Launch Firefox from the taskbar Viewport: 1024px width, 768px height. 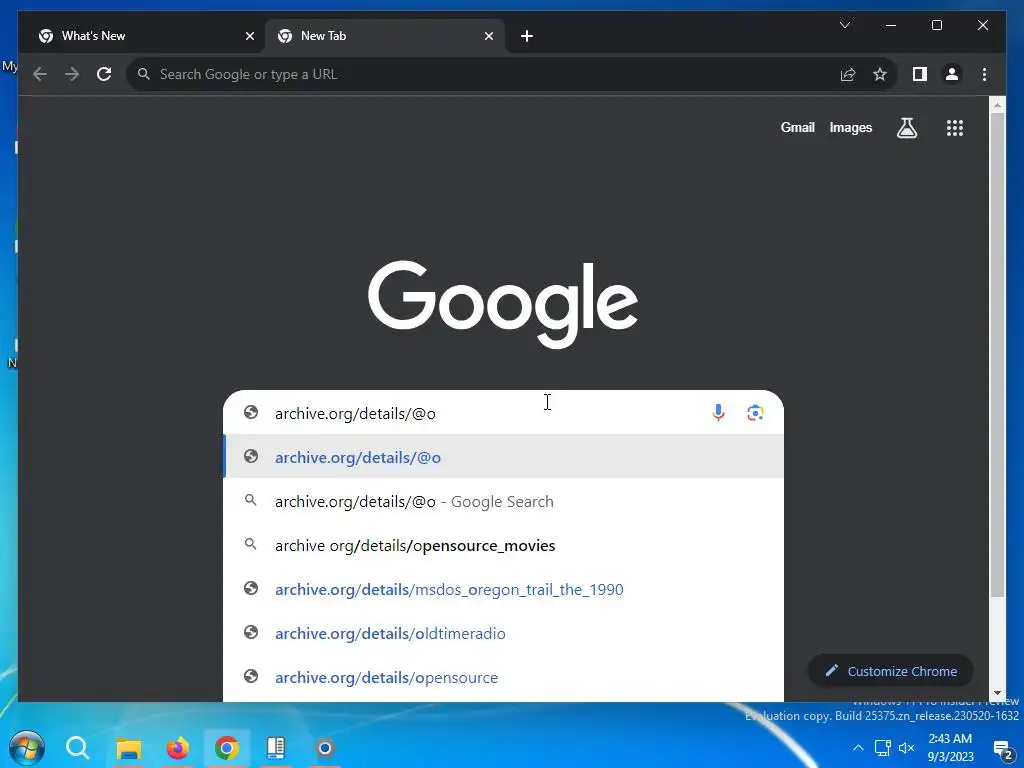pos(177,748)
